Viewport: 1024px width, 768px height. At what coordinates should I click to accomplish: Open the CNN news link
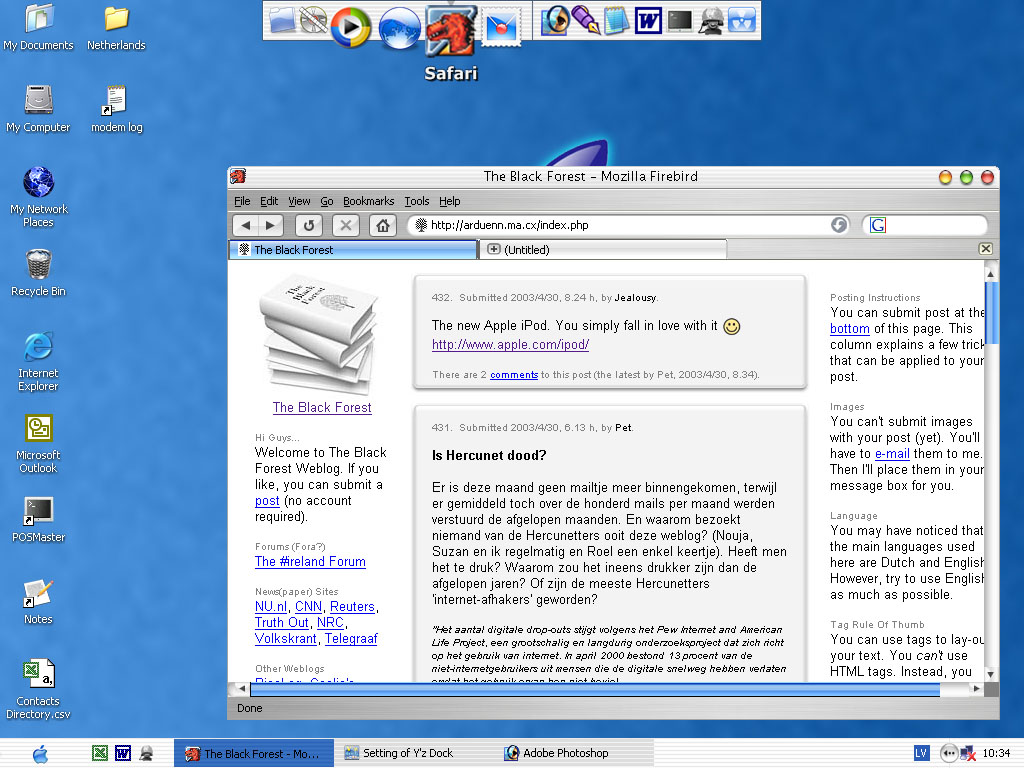click(x=308, y=607)
